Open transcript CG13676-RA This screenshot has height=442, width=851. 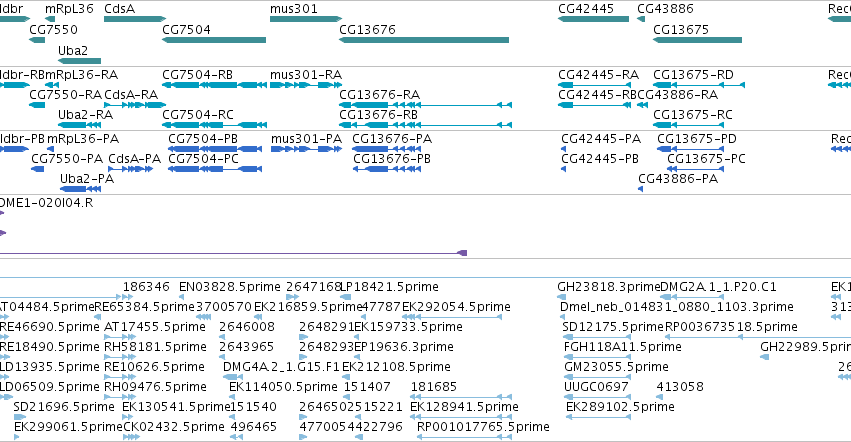(379, 95)
